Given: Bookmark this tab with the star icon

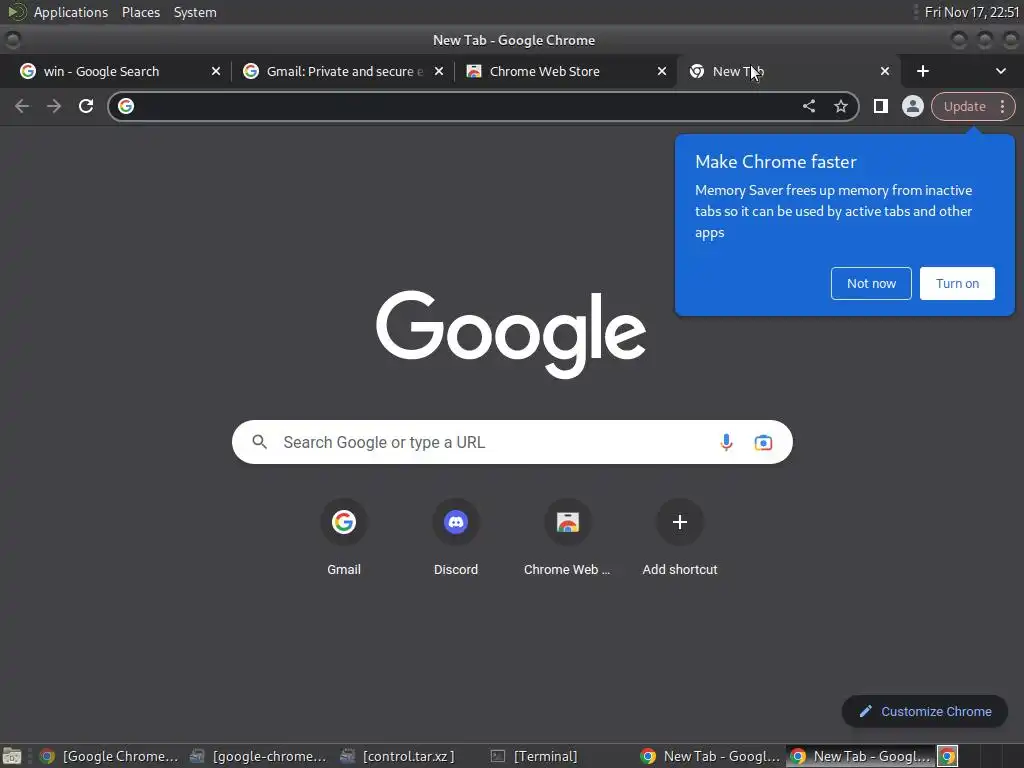Looking at the screenshot, I should point(841,106).
